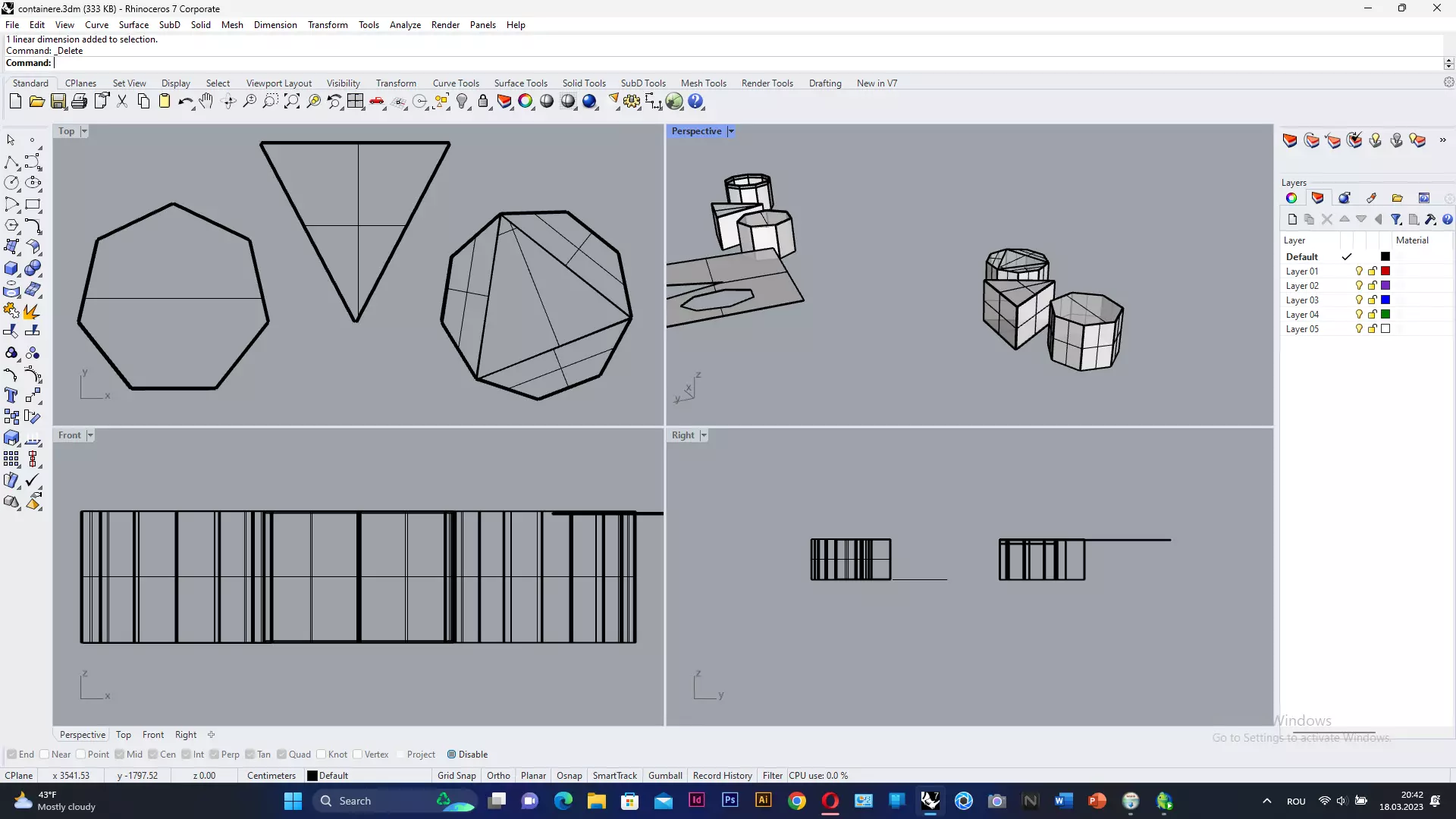The width and height of the screenshot is (1456, 819).
Task: Click the Lock objects padlock icon
Action: point(483,101)
